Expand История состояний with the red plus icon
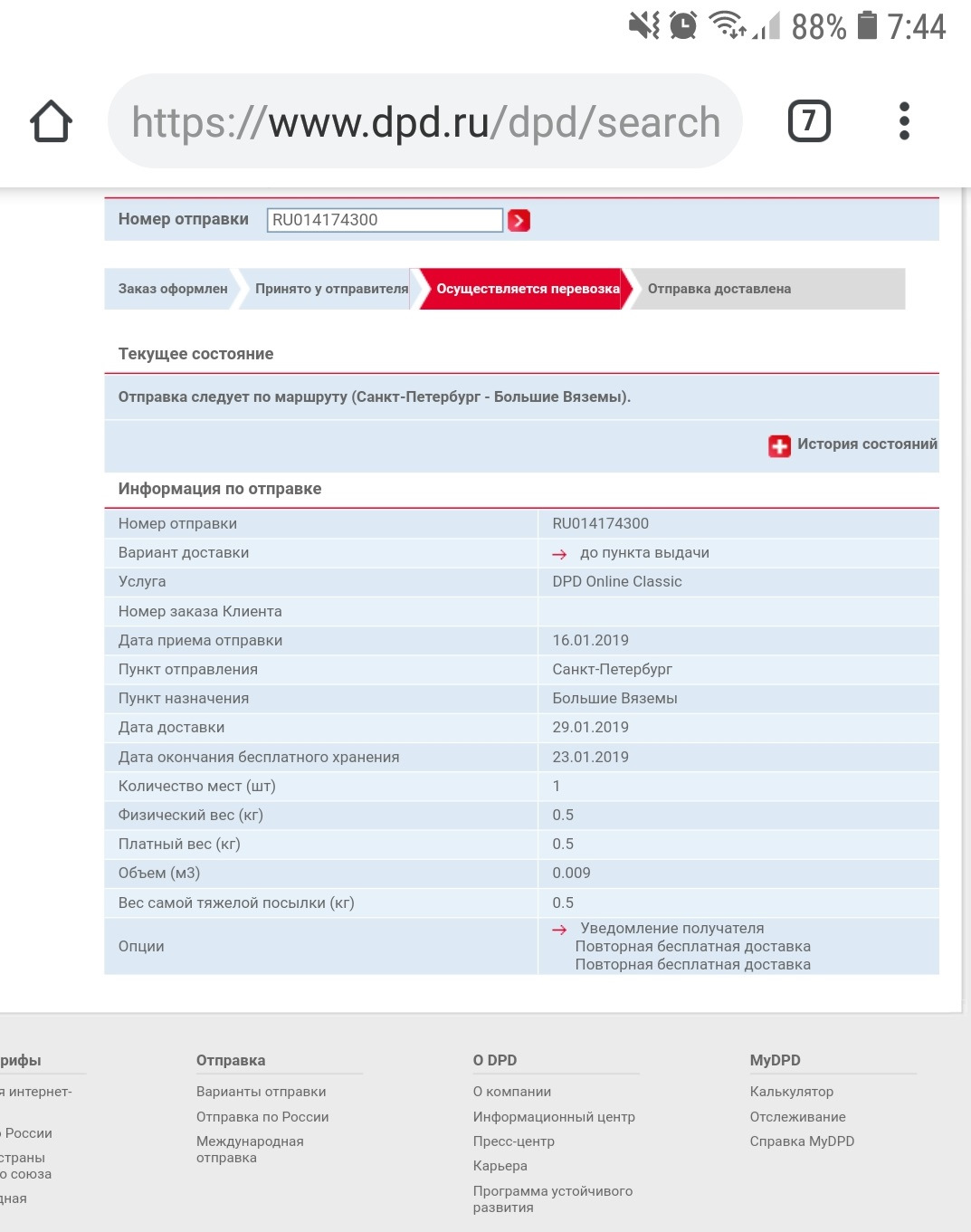The width and height of the screenshot is (971, 1232). click(x=779, y=445)
